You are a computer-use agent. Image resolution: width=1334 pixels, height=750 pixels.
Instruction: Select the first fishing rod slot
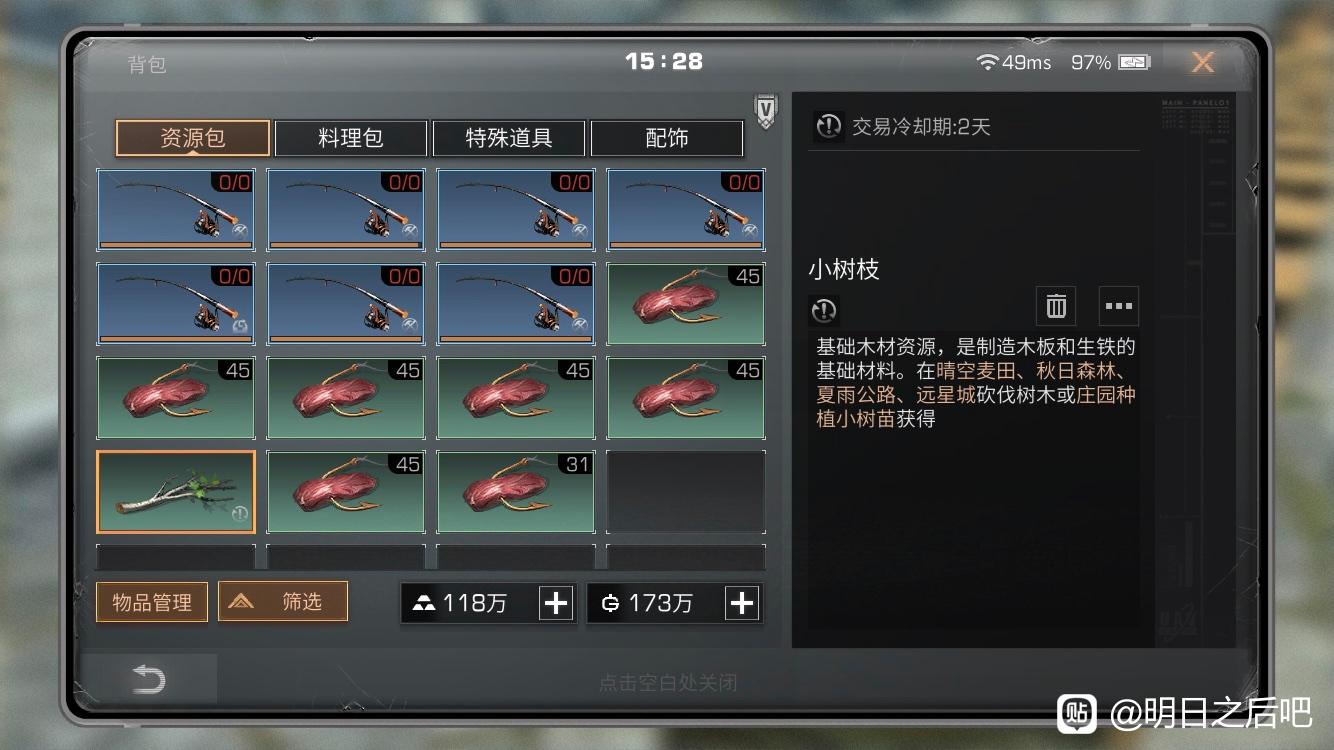coord(176,210)
